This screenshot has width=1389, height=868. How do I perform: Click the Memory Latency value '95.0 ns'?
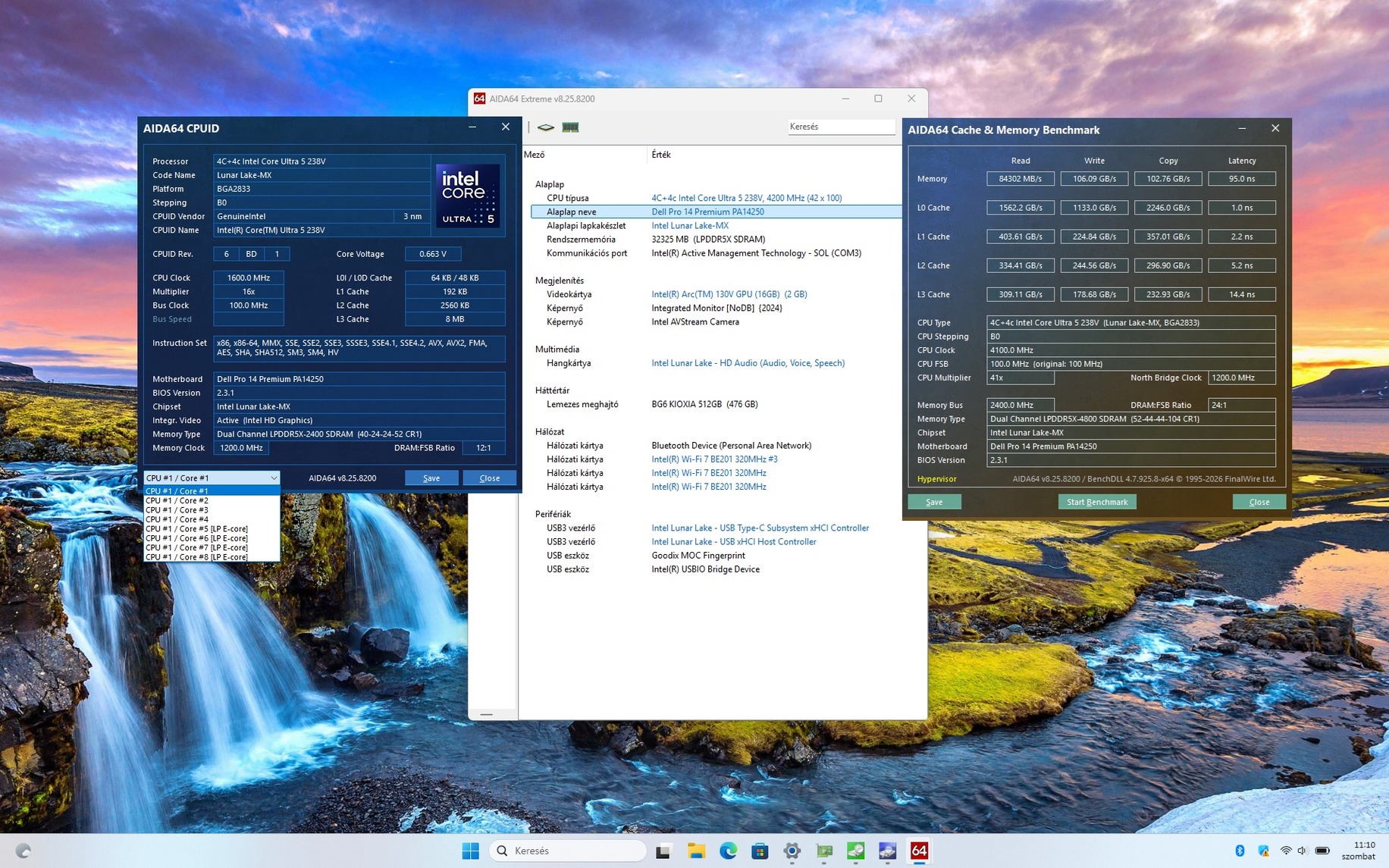[x=1241, y=179]
